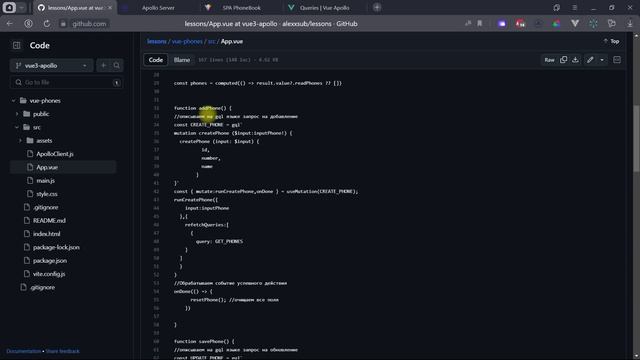Open style.css in the file tree

pyautogui.click(x=47, y=194)
